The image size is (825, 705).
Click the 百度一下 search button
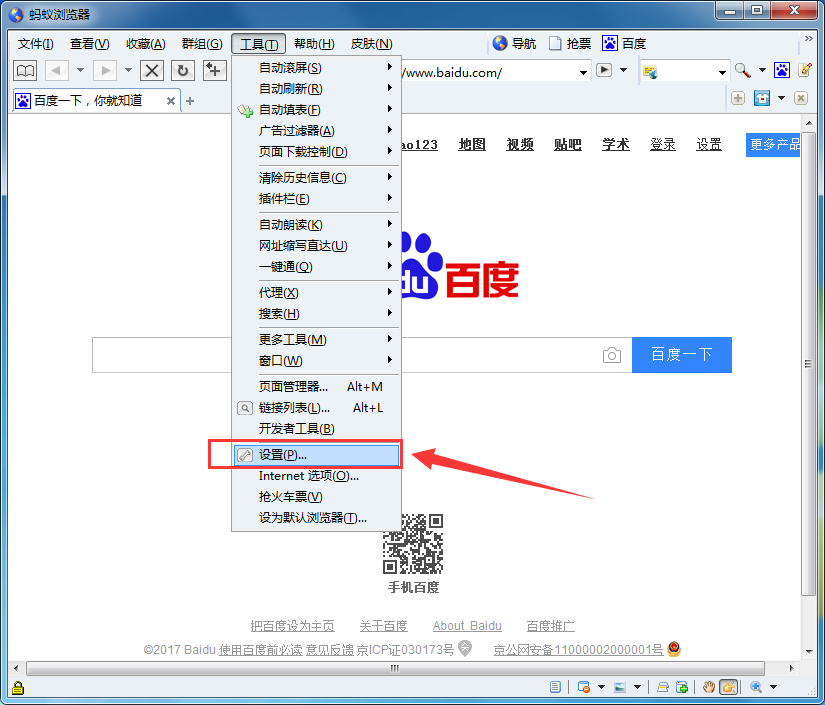681,354
